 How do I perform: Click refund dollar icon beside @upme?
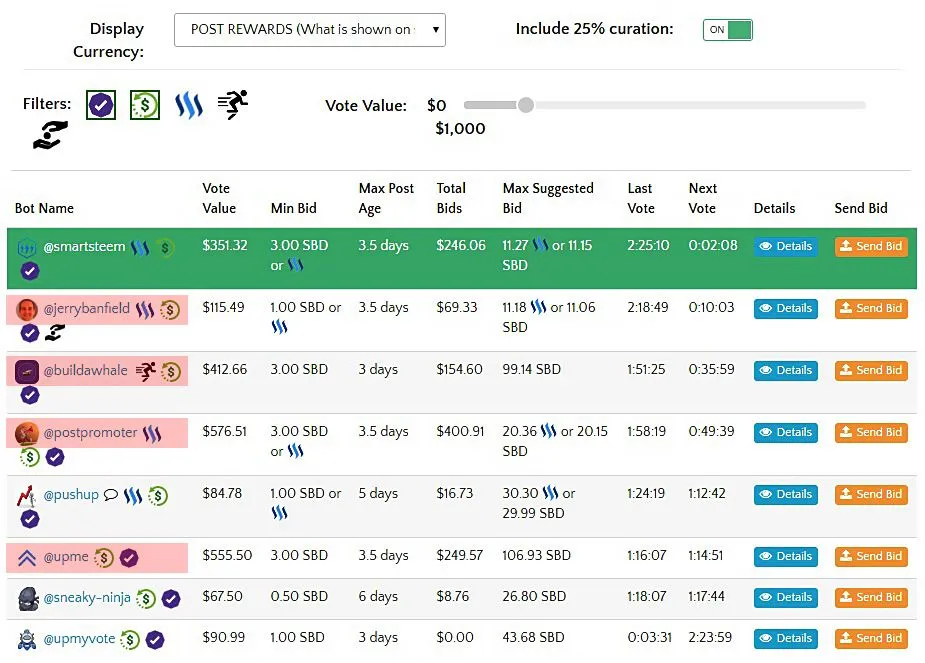104,557
